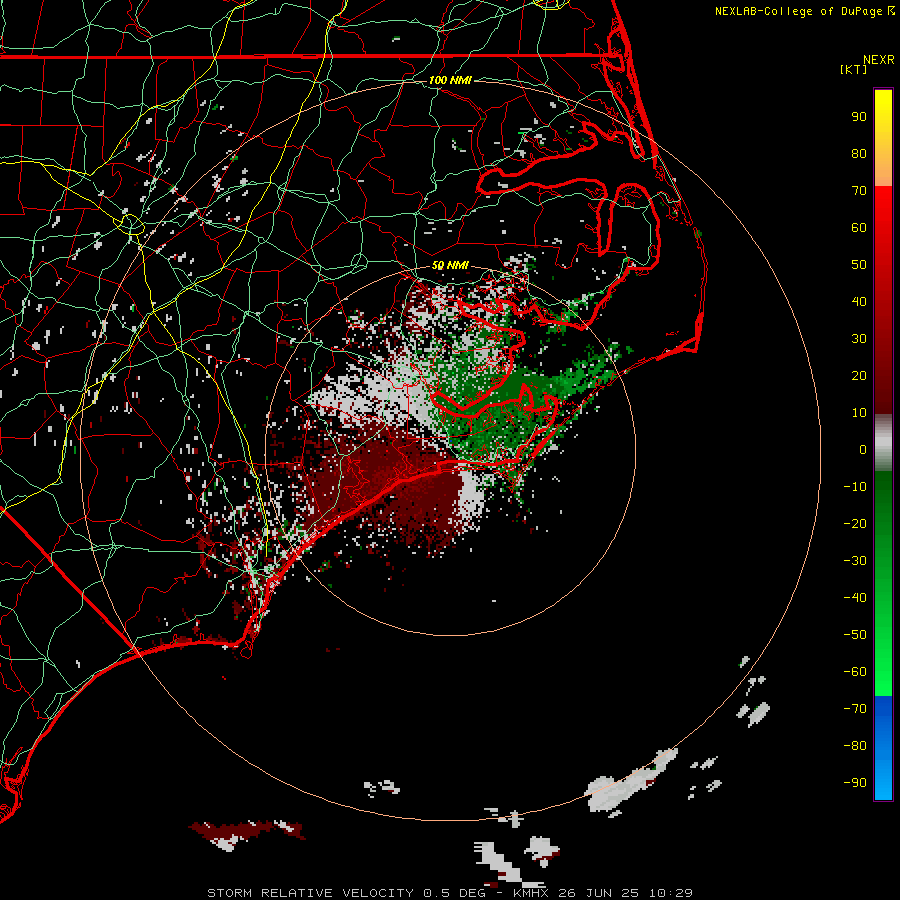The width and height of the screenshot is (900, 900).
Task: Click the -80 value on the velocity scale
Action: pos(855,746)
